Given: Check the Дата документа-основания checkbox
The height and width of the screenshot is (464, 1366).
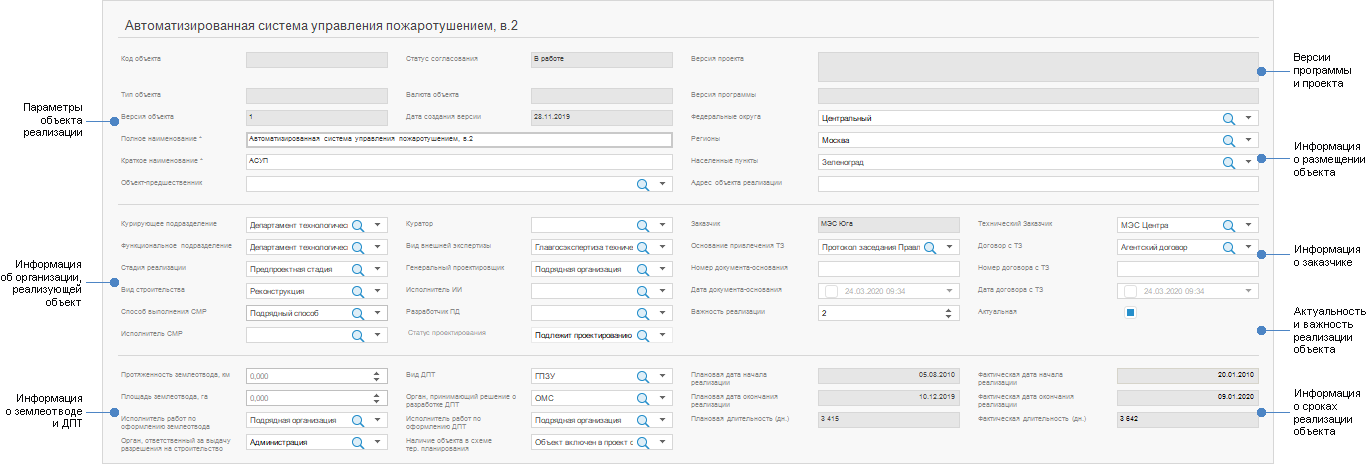Looking at the screenshot, I should point(830,291).
